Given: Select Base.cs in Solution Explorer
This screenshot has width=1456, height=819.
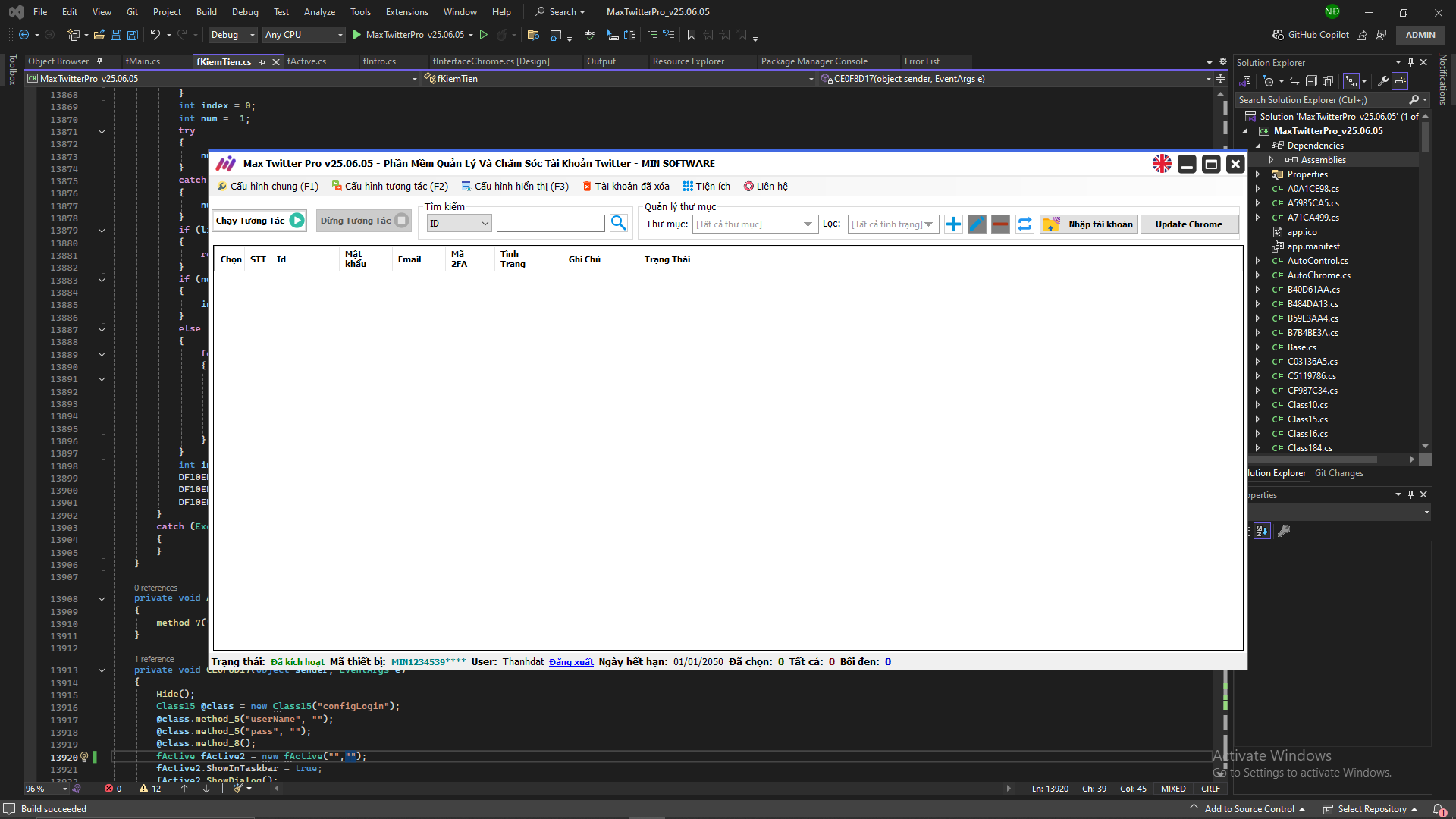Looking at the screenshot, I should [1301, 347].
